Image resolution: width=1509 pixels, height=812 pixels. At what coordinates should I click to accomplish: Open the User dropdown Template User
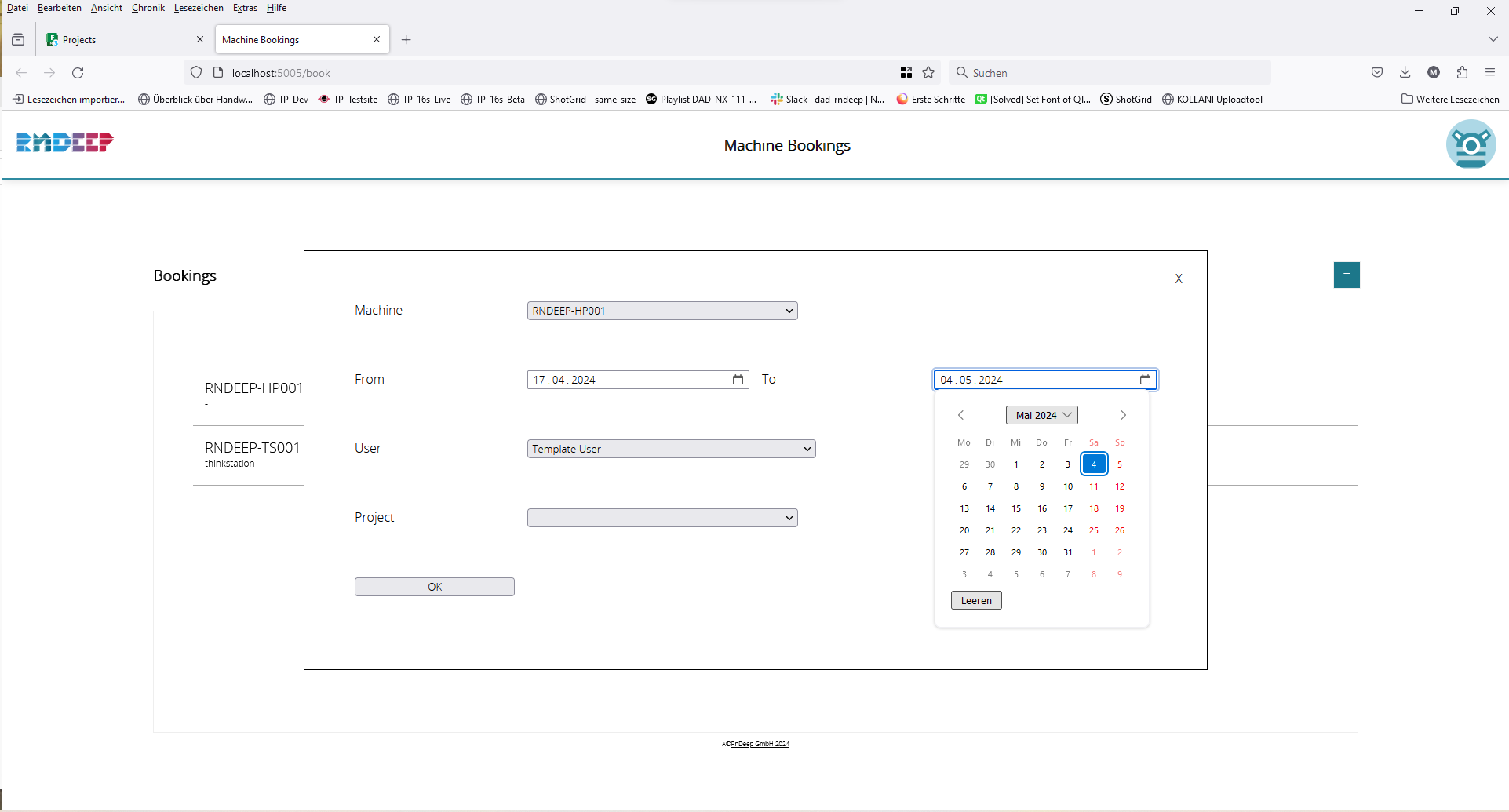pyautogui.click(x=671, y=449)
